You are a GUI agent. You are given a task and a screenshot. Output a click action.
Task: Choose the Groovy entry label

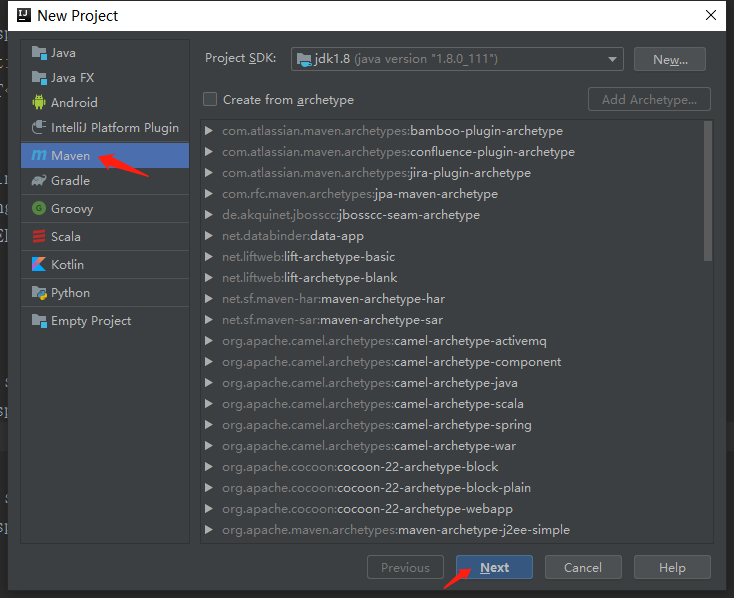point(72,209)
